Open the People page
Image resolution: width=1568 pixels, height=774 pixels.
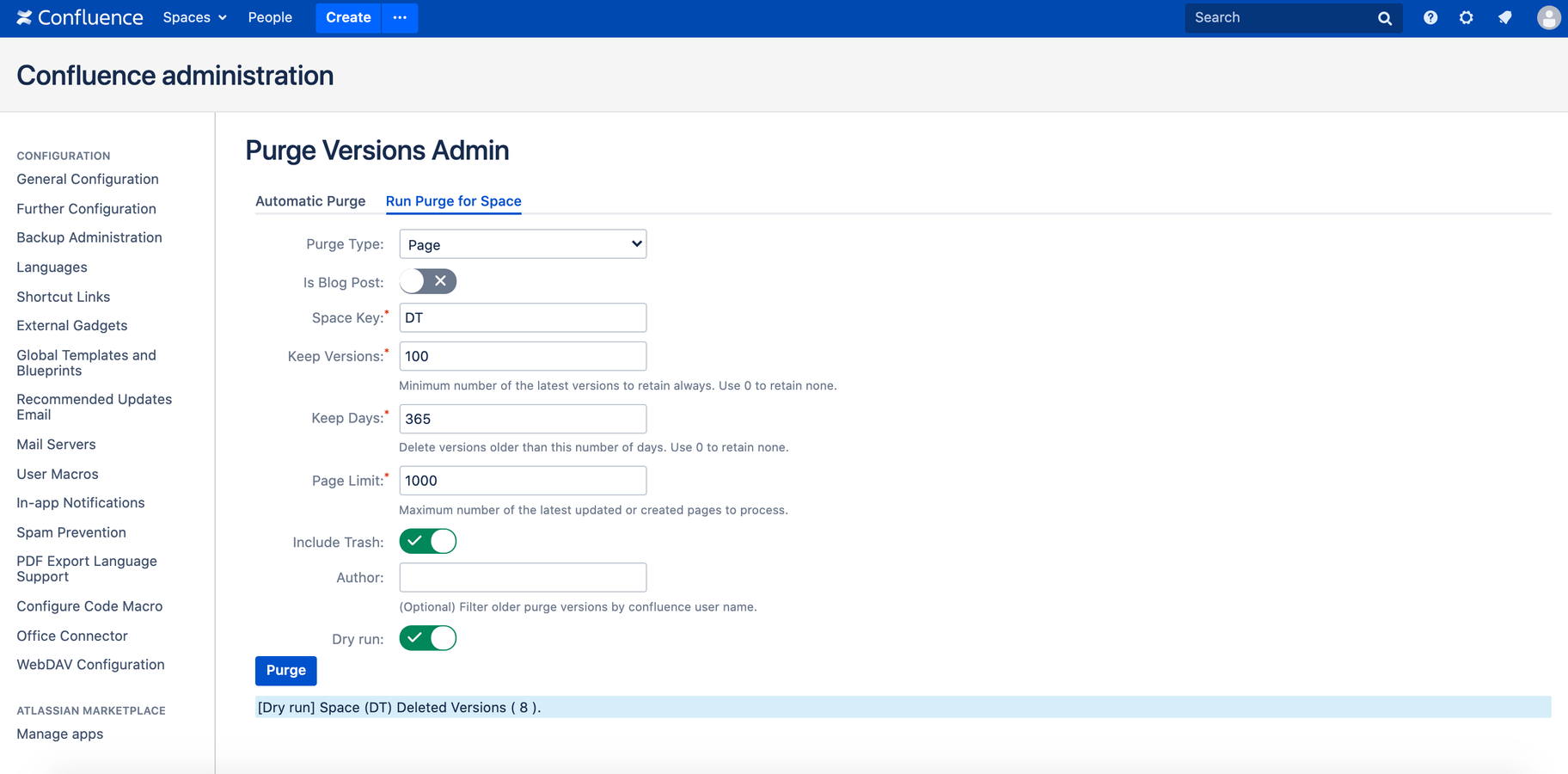tap(270, 17)
